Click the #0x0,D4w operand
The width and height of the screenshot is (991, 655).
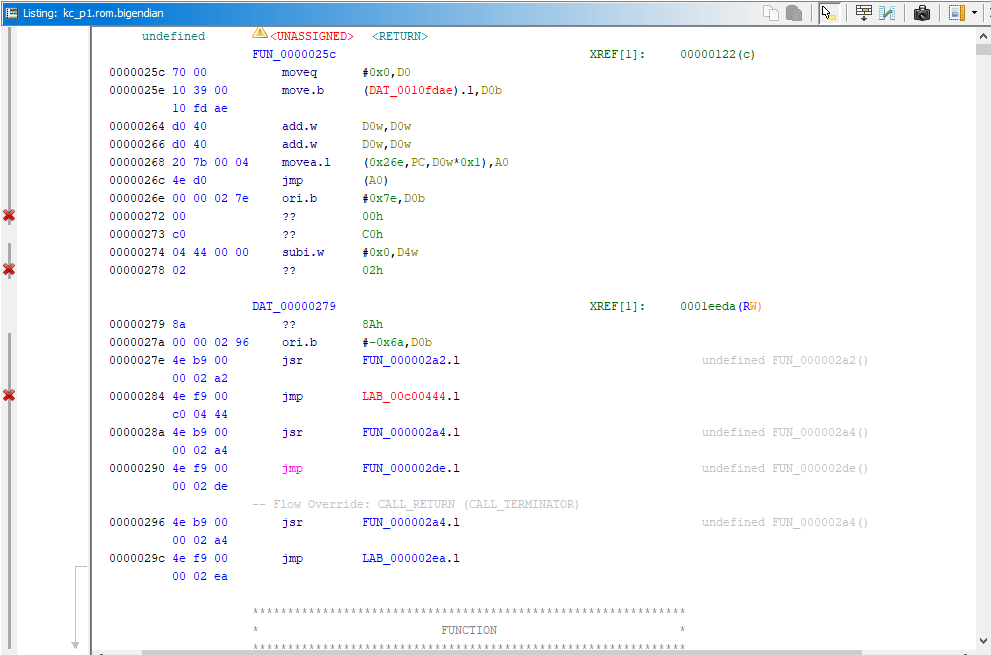tap(390, 252)
